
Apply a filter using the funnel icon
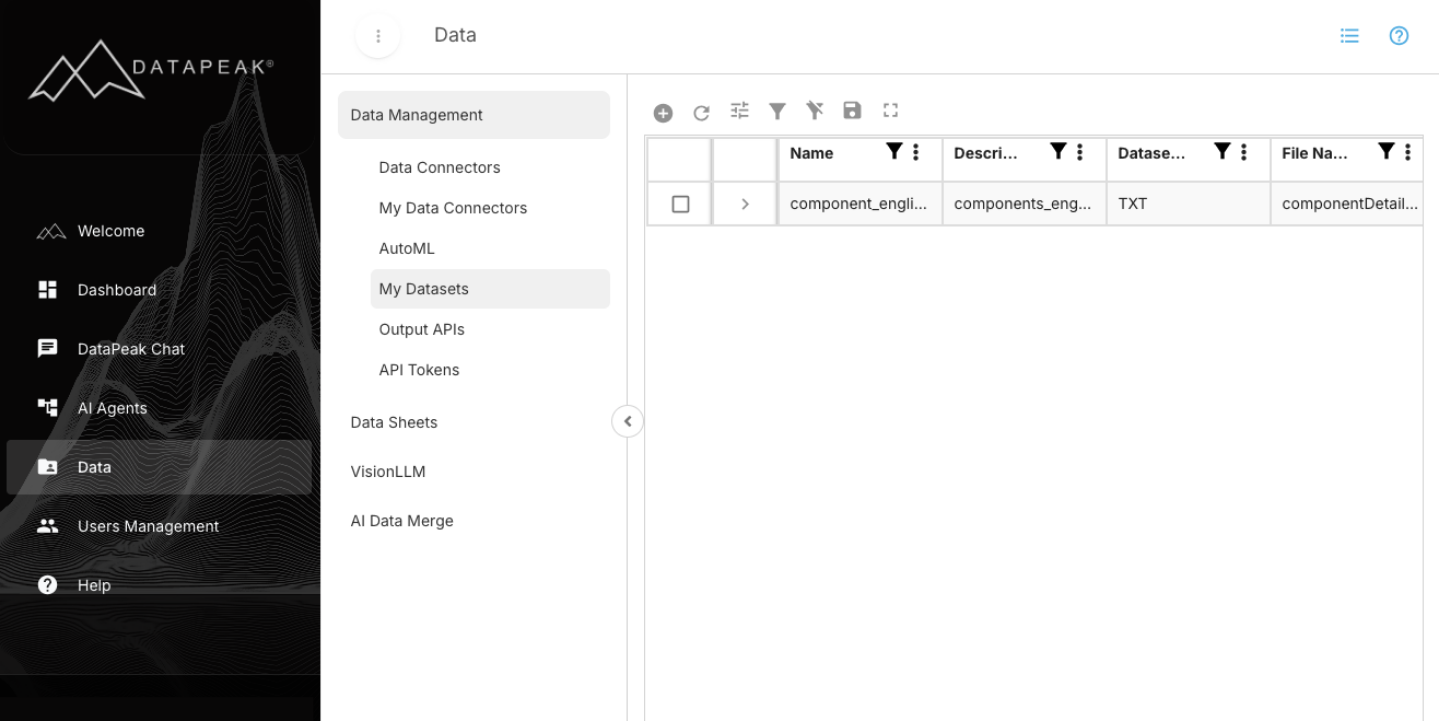pyautogui.click(x=777, y=110)
